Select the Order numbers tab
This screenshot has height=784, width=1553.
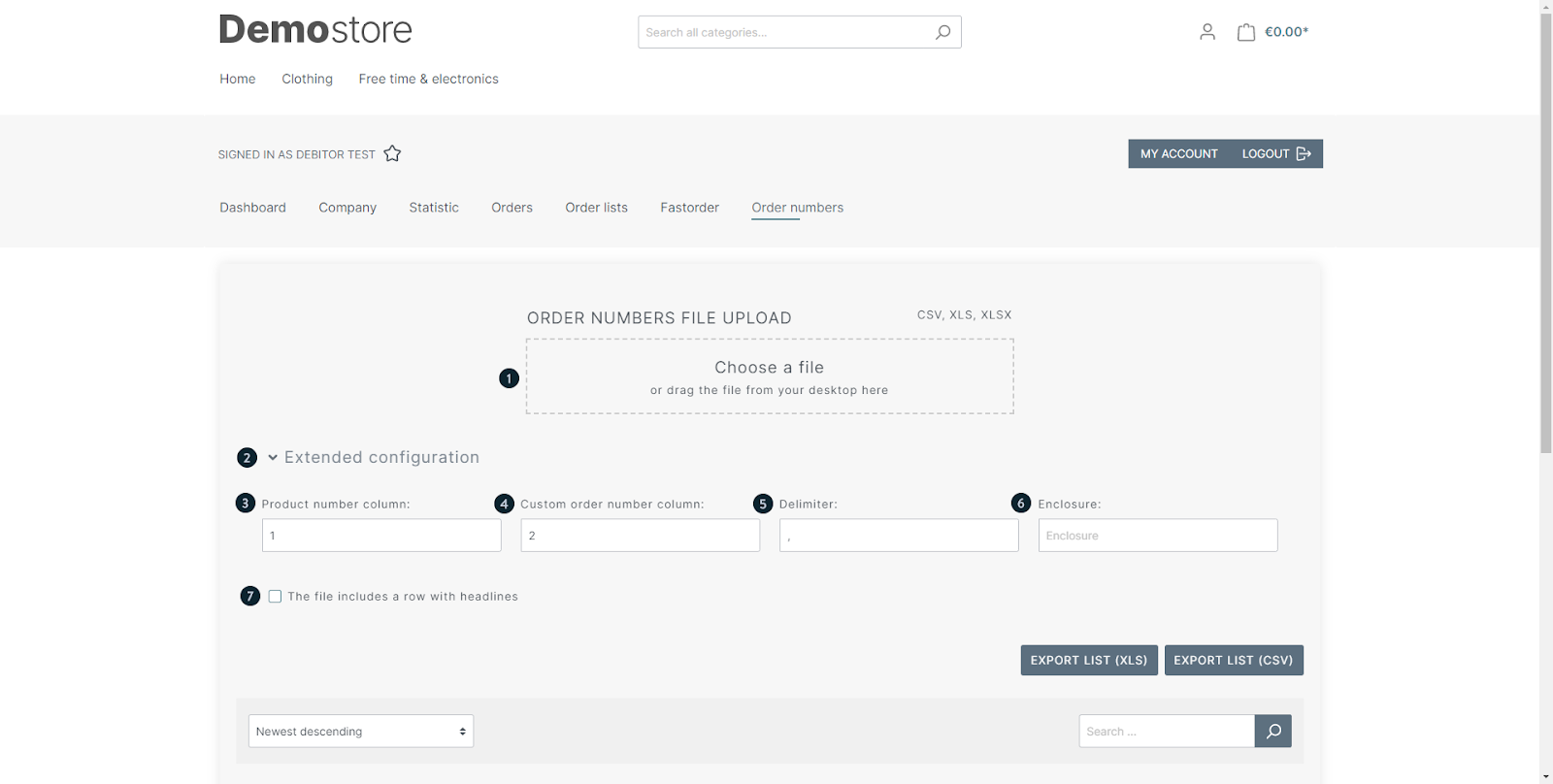click(x=798, y=208)
